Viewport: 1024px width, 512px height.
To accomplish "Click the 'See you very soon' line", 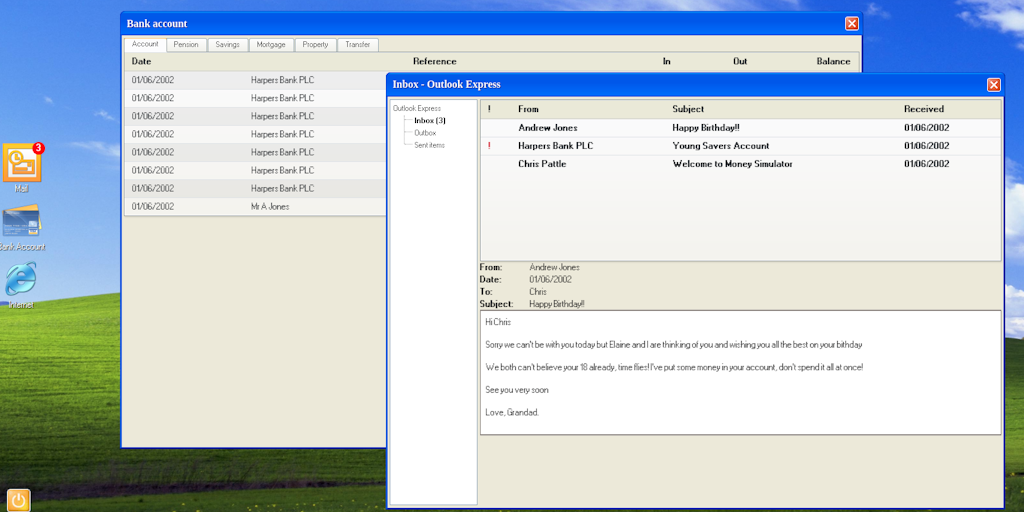I will click(x=517, y=390).
